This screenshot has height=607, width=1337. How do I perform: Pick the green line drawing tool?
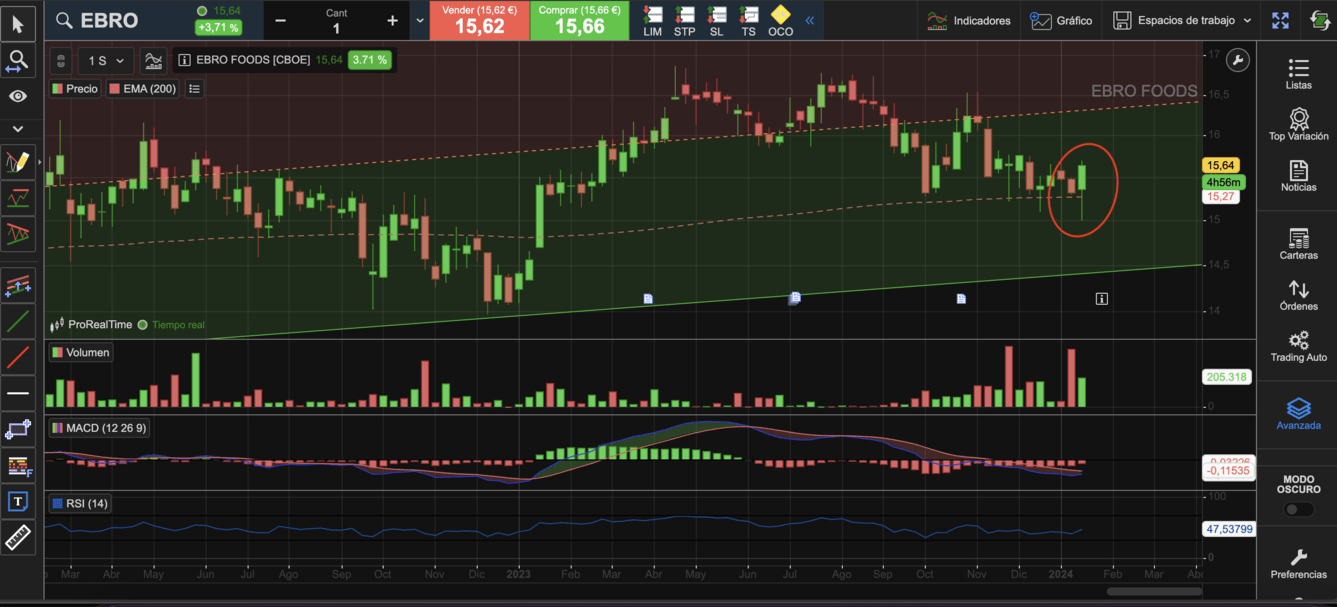point(18,322)
